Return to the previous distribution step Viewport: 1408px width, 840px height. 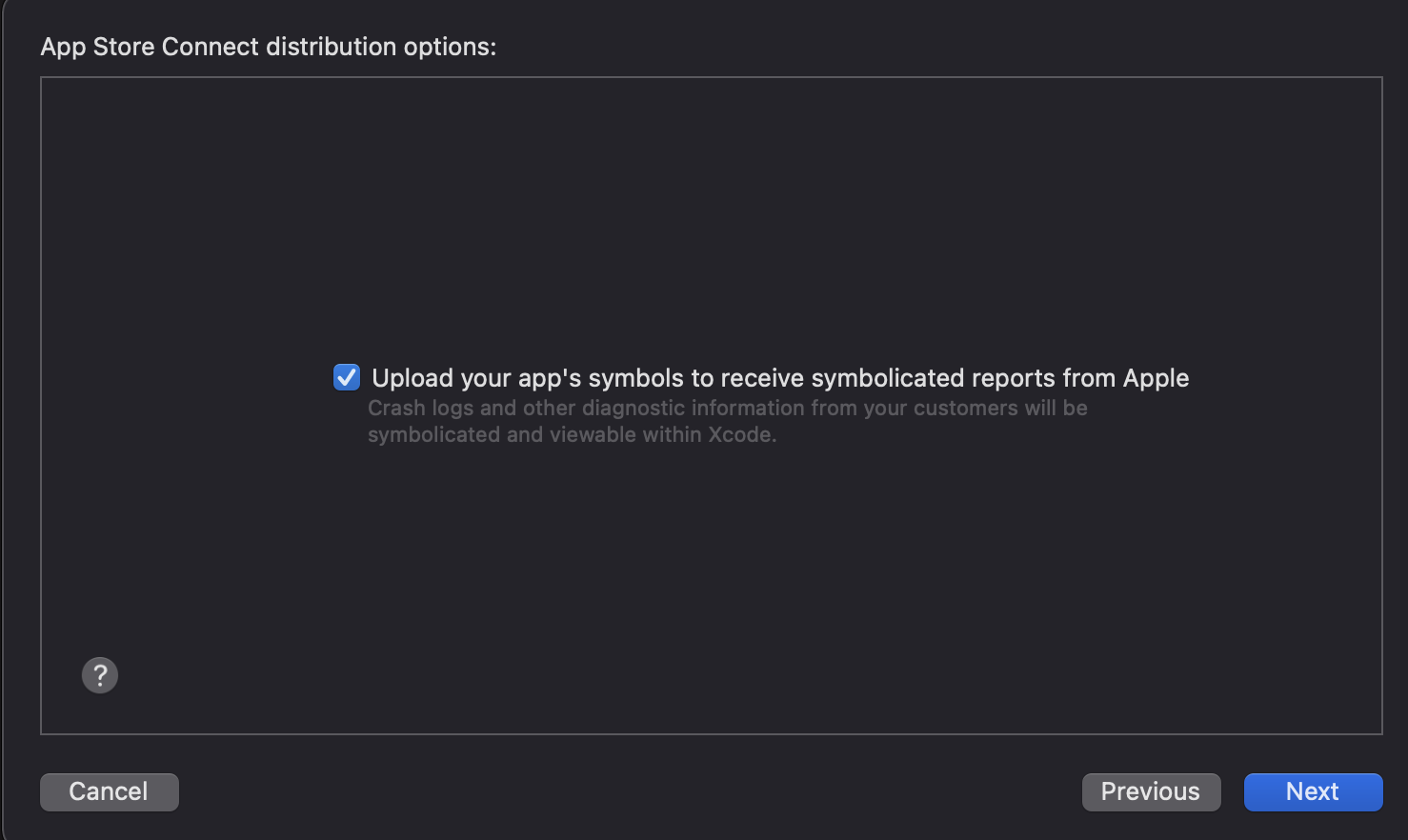(x=1150, y=791)
